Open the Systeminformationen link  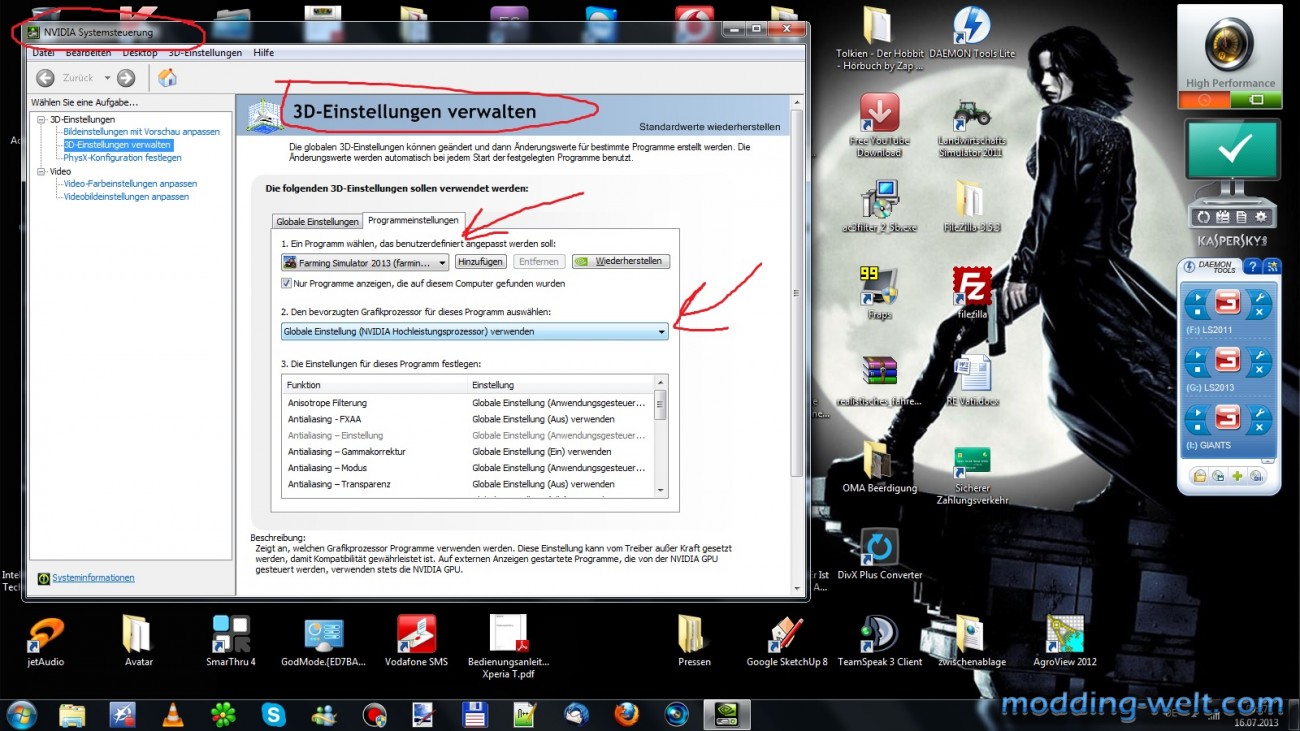[x=93, y=578]
